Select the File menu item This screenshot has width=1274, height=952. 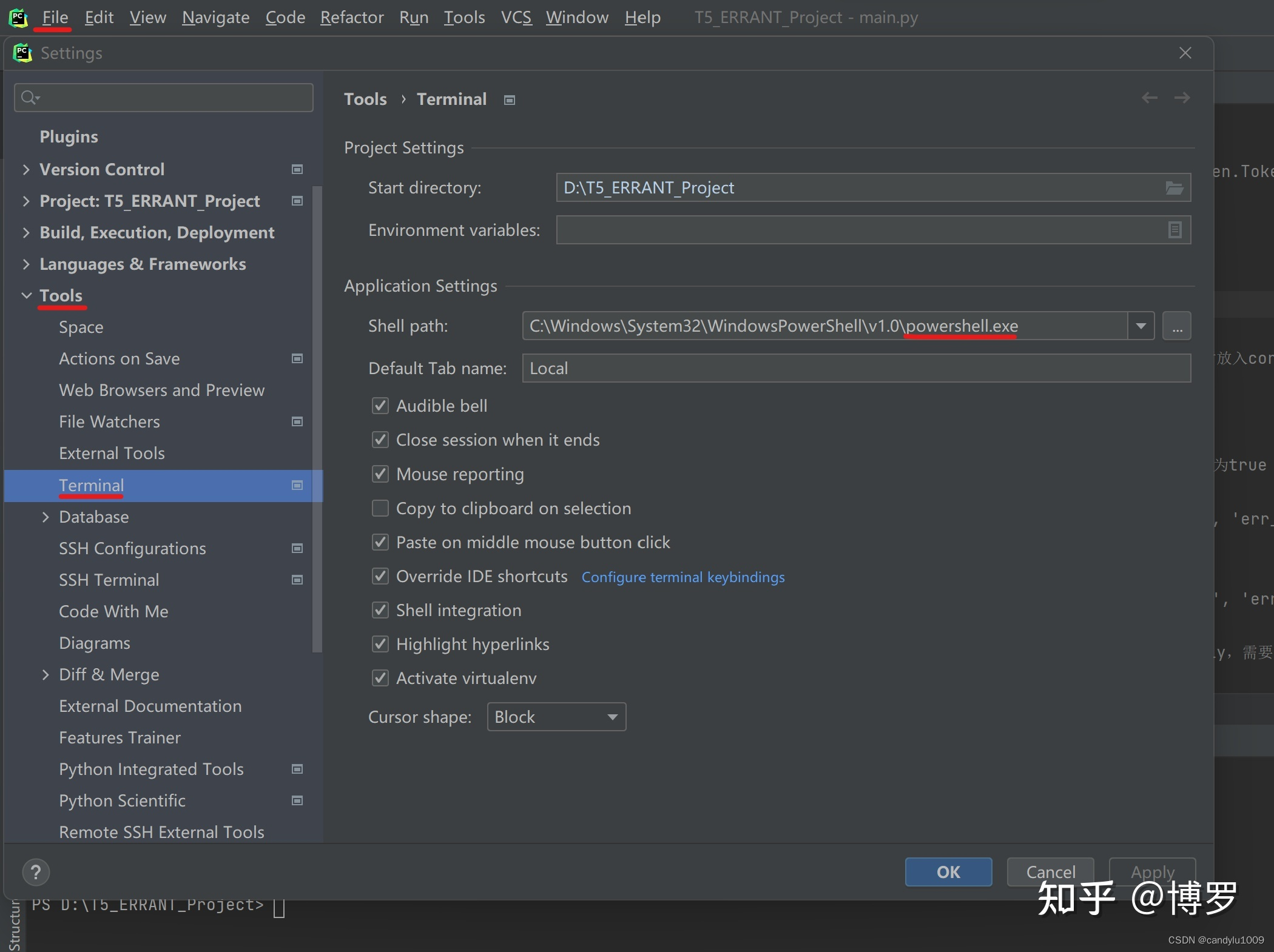tap(55, 17)
